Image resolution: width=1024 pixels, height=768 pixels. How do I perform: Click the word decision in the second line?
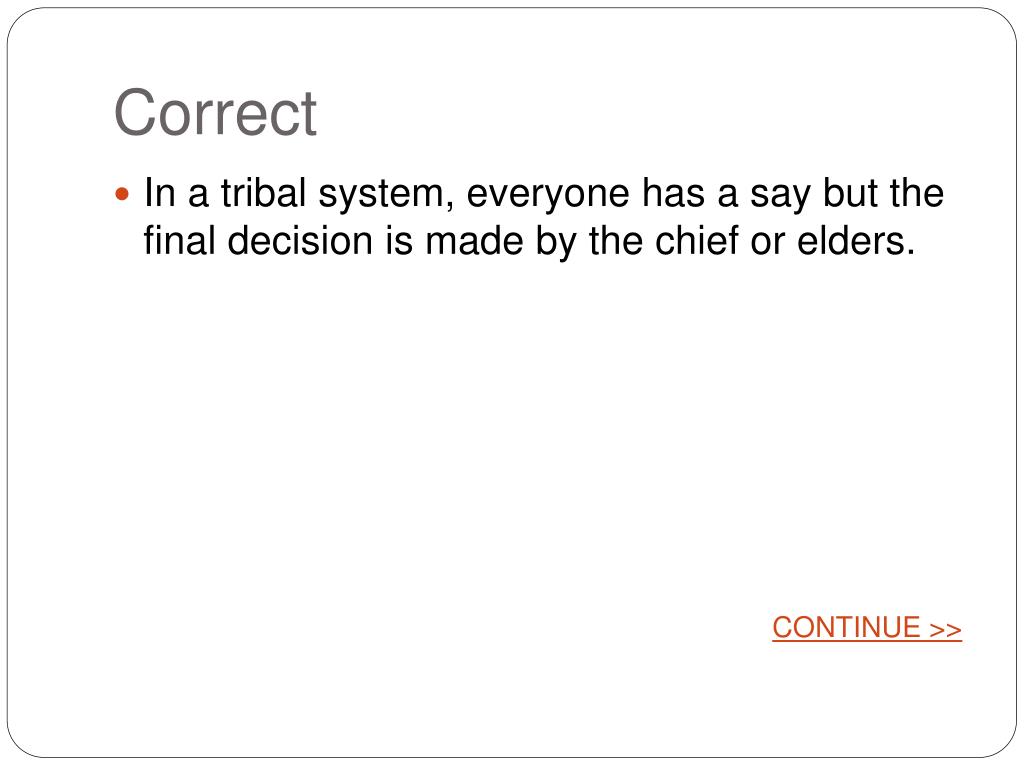click(301, 240)
